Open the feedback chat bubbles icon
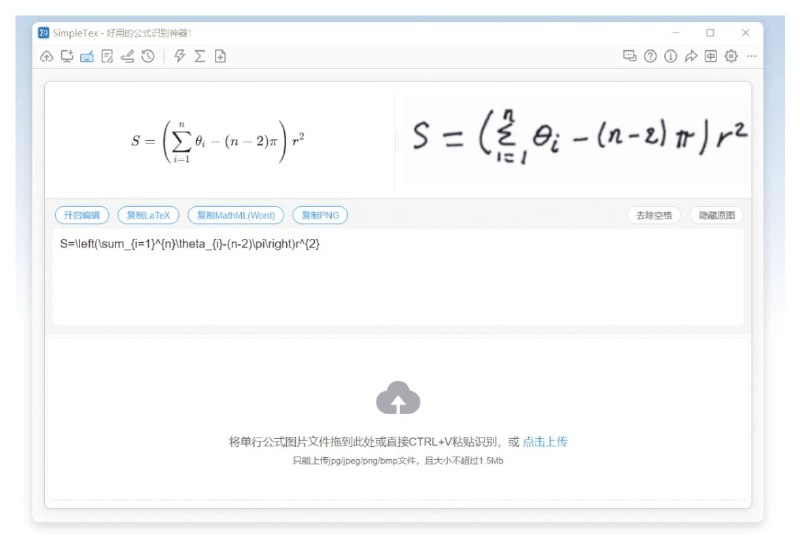800x551 pixels. pos(630,56)
